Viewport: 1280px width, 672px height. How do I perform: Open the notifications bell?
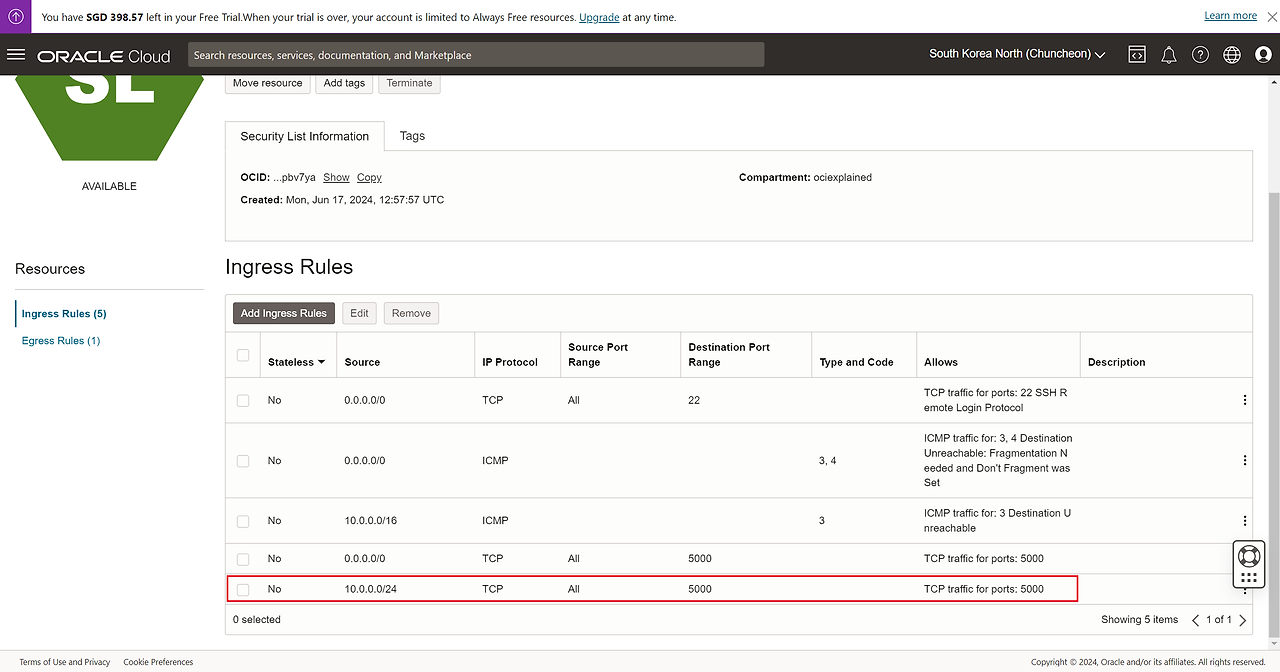pos(1168,55)
